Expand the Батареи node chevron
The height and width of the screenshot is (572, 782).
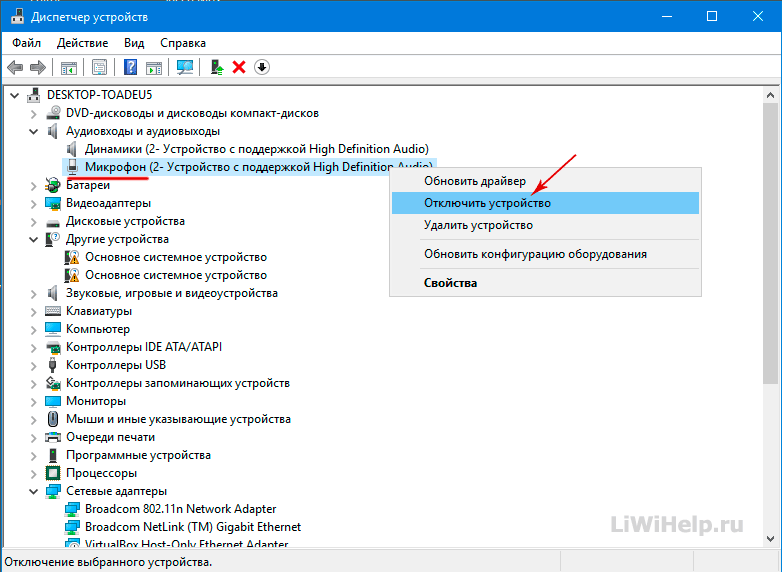33,186
